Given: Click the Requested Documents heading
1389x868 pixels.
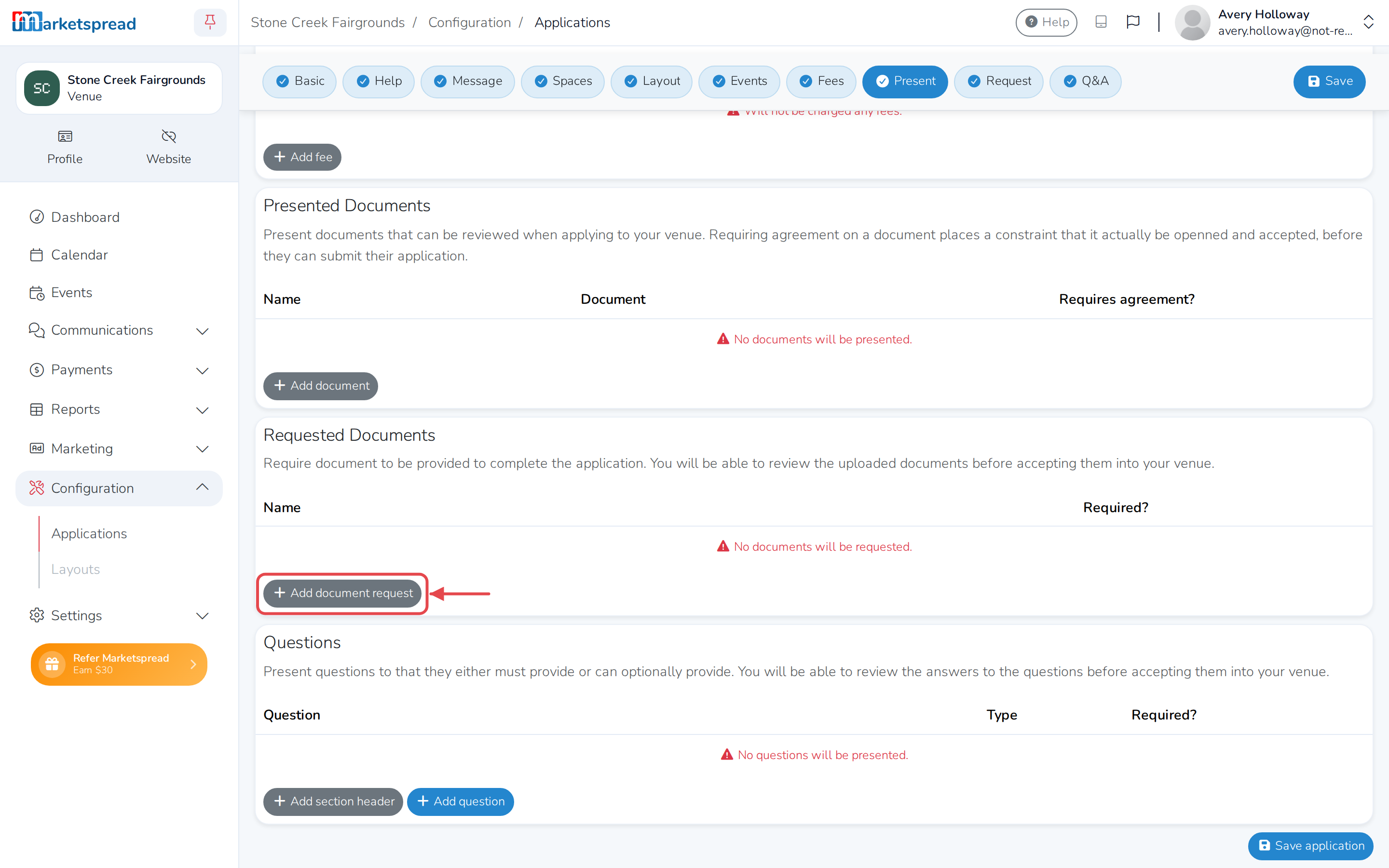Looking at the screenshot, I should (x=349, y=435).
